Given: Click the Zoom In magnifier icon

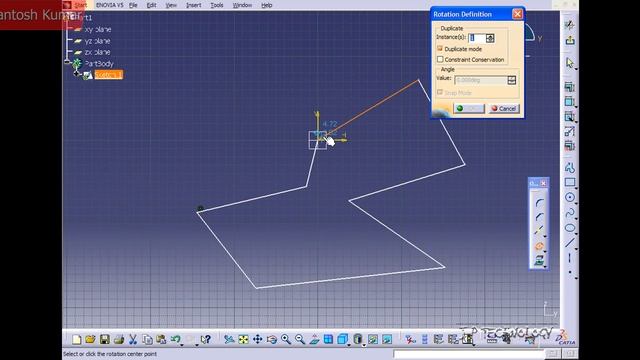Looking at the screenshot, I should (286, 339).
